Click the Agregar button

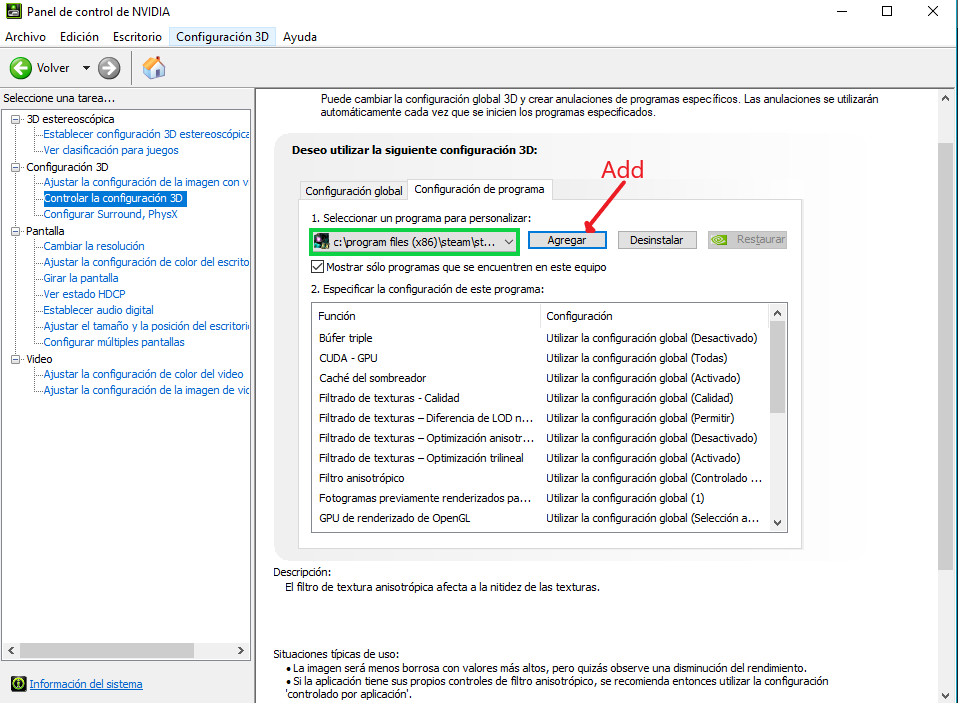(x=567, y=240)
